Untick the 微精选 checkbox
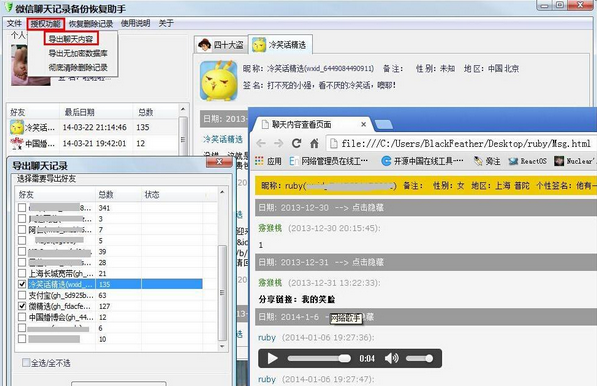The width and height of the screenshot is (597, 386). click(x=22, y=306)
